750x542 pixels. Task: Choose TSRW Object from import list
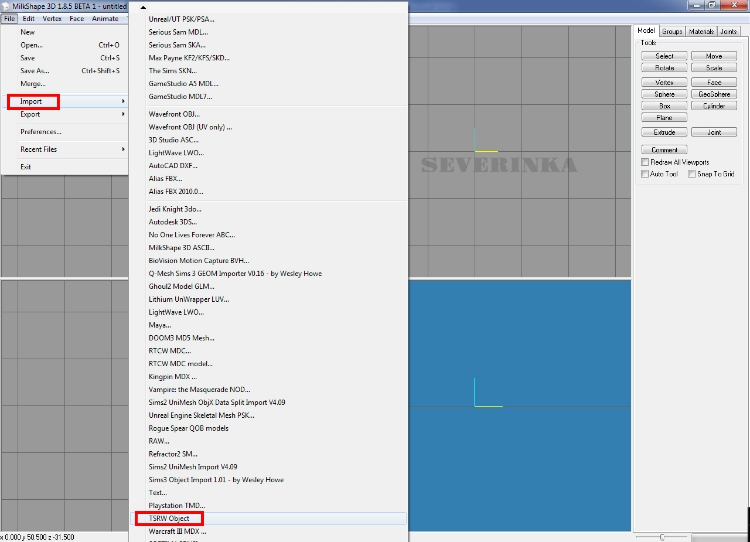(x=169, y=518)
